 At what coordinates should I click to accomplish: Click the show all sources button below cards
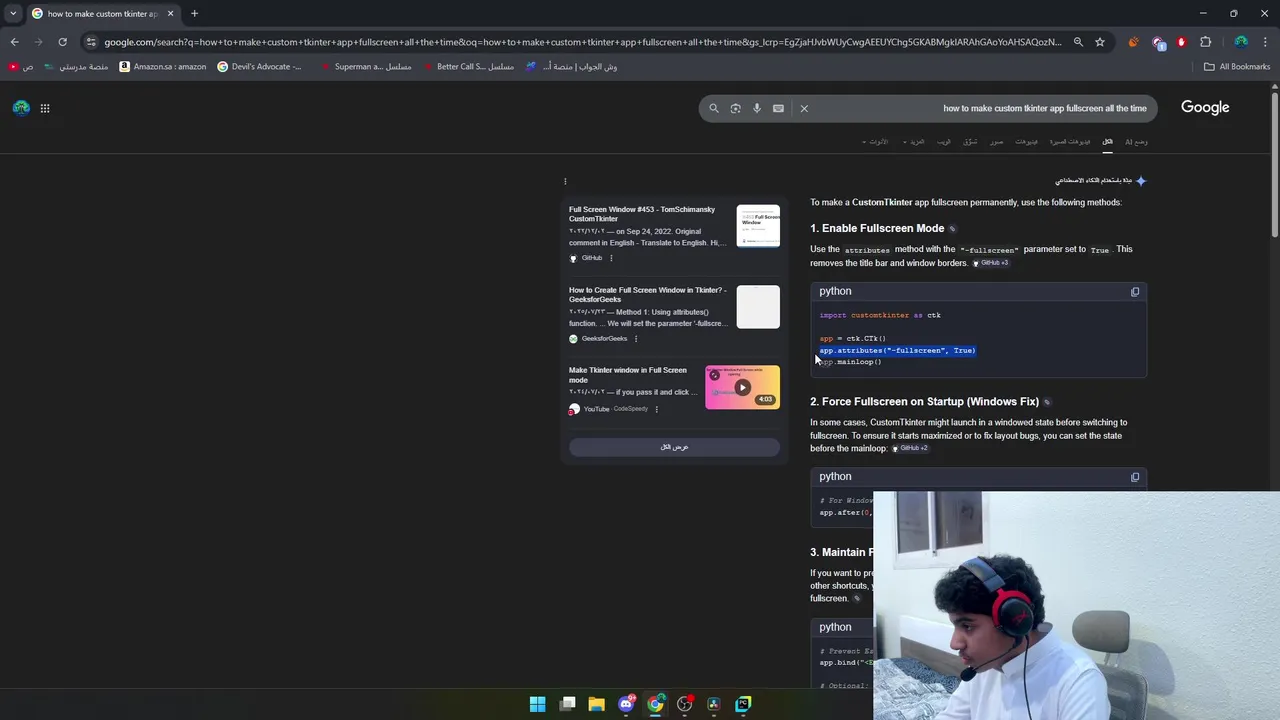point(674,447)
